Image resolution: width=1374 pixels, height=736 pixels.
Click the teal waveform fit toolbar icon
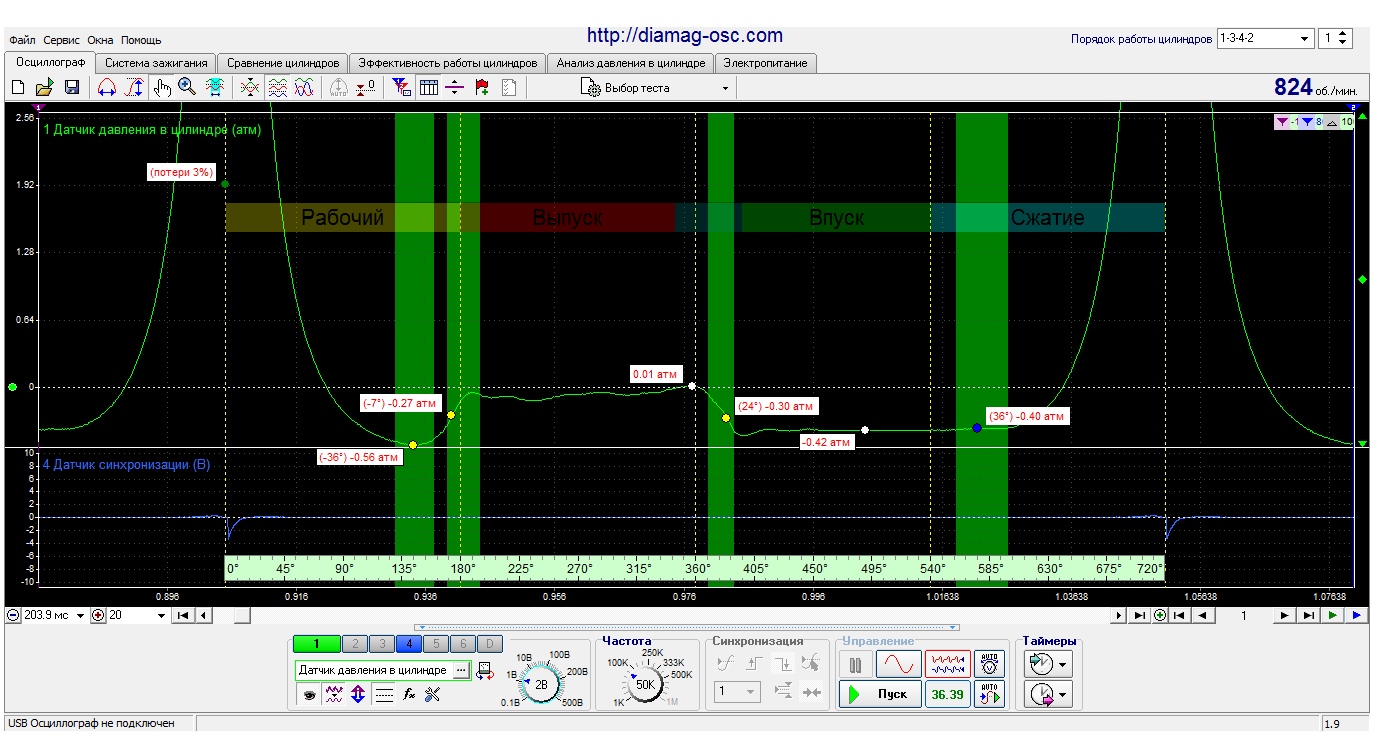pos(214,88)
